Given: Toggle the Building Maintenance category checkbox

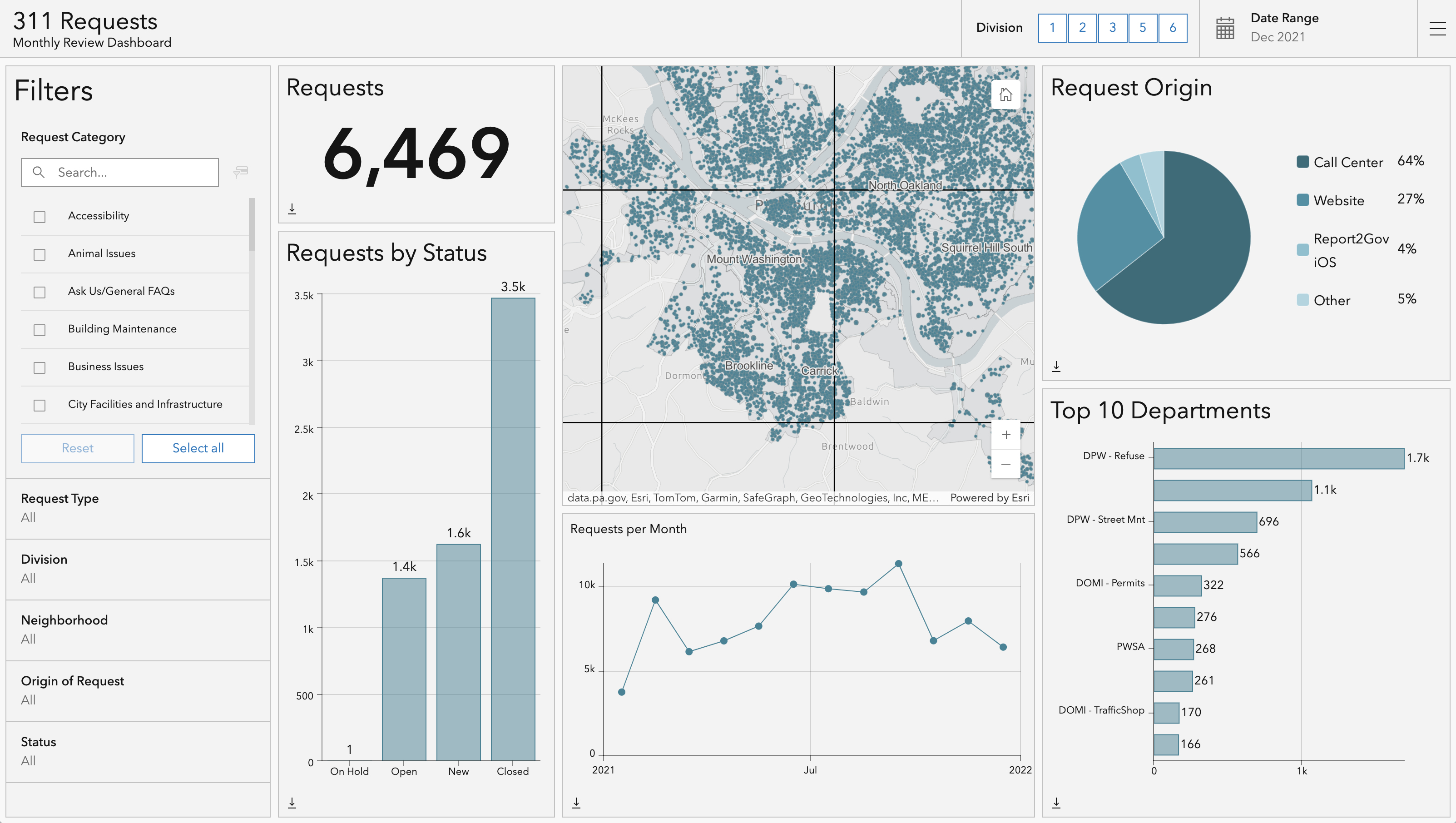Looking at the screenshot, I should [x=41, y=328].
